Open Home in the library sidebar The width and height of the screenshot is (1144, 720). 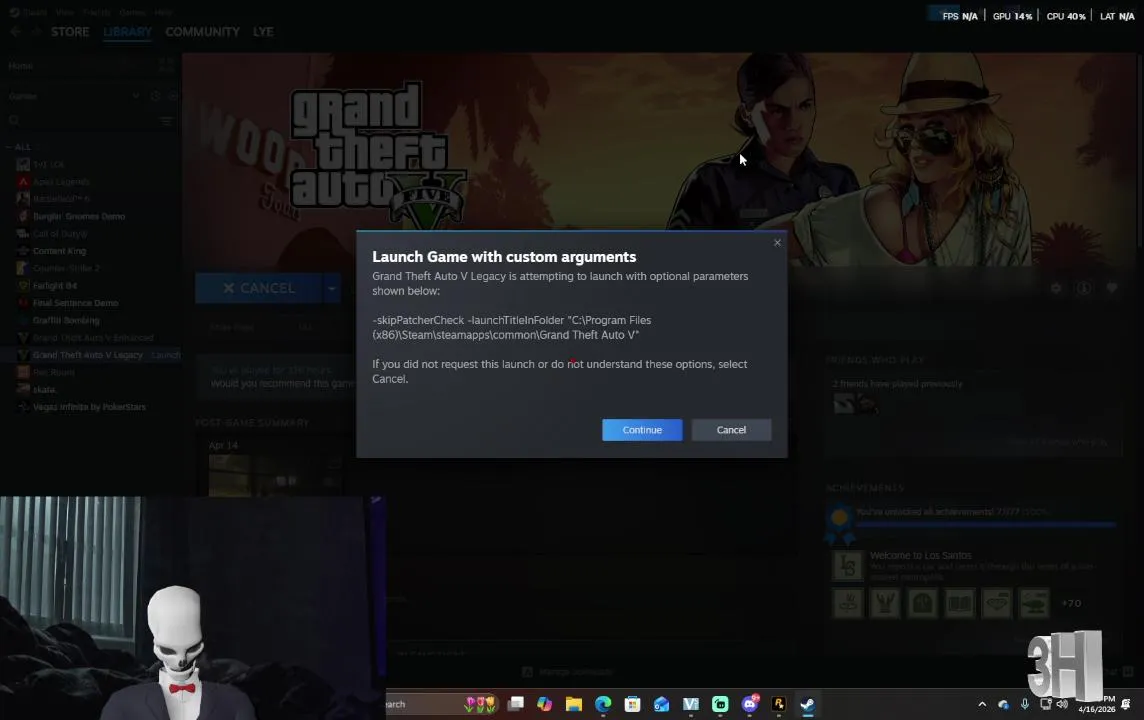tap(20, 66)
